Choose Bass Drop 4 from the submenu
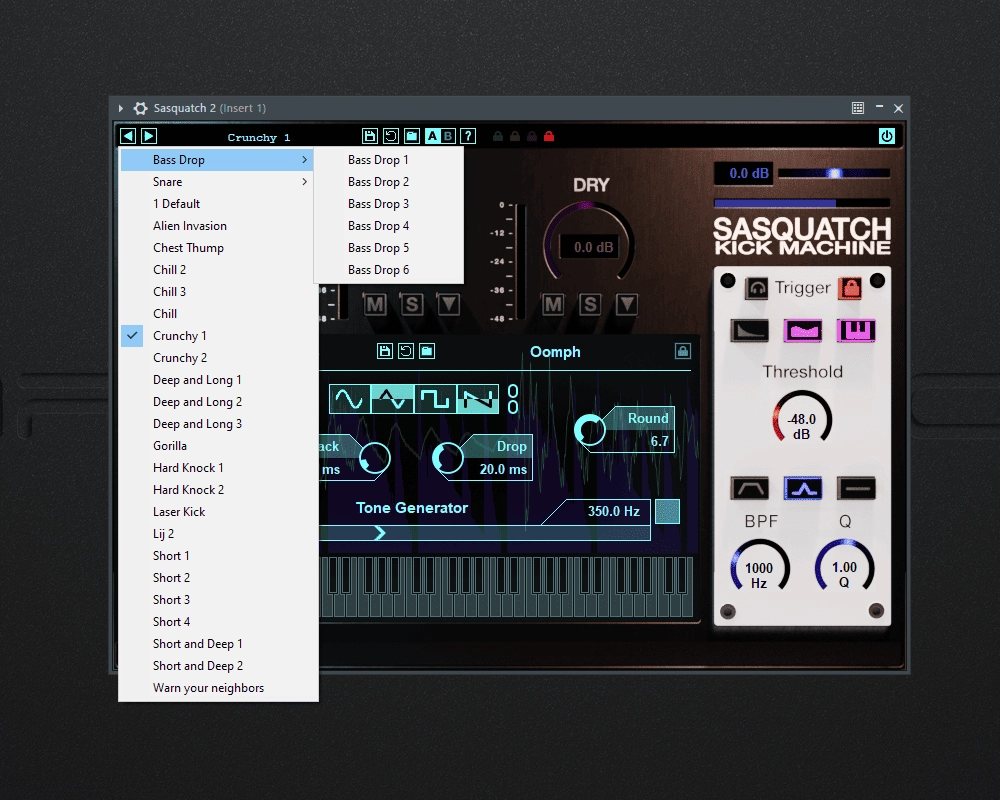The width and height of the screenshot is (1000, 800). [x=389, y=226]
